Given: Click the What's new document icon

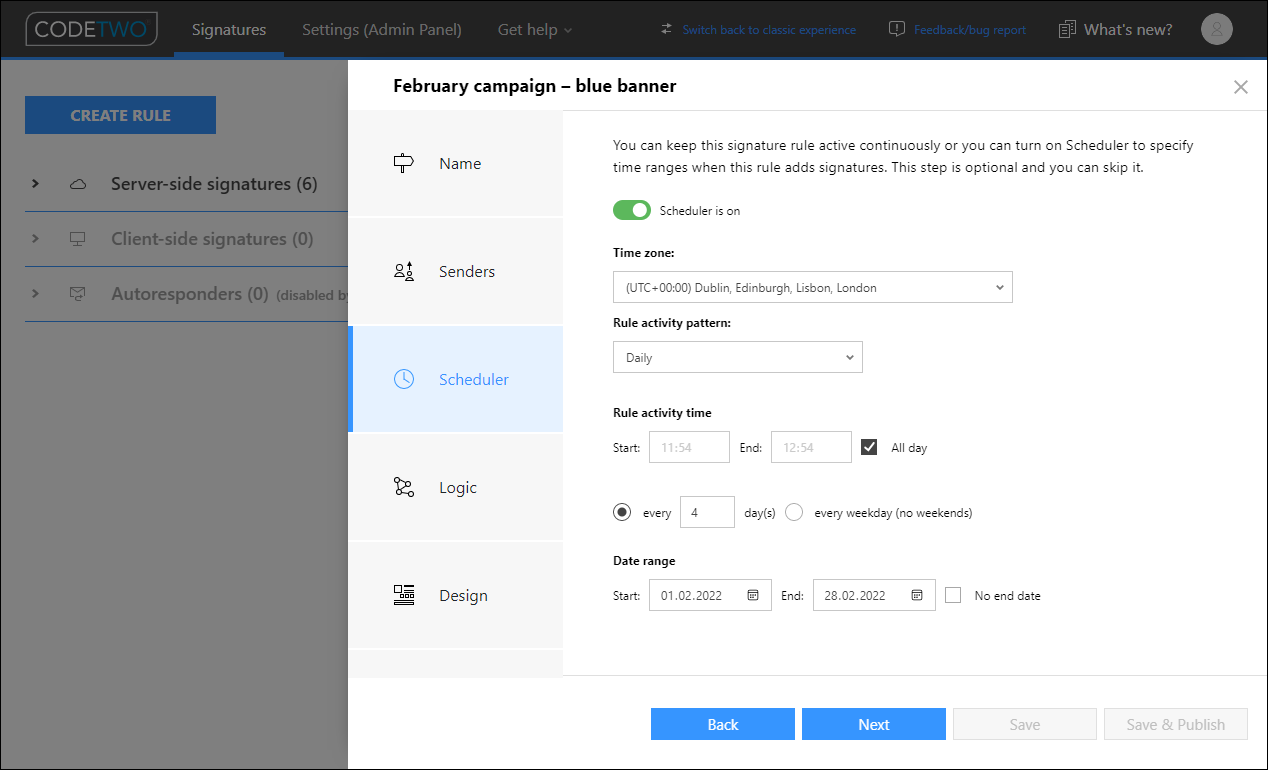Looking at the screenshot, I should [1067, 29].
